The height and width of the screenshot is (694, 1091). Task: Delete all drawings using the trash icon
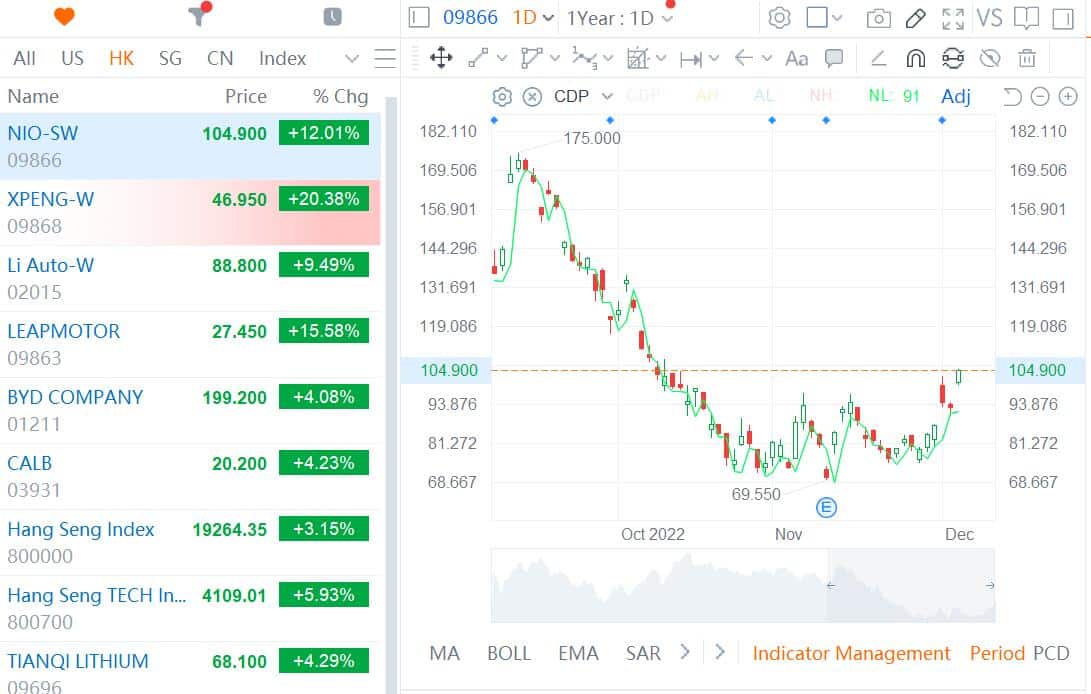pyautogui.click(x=1026, y=59)
